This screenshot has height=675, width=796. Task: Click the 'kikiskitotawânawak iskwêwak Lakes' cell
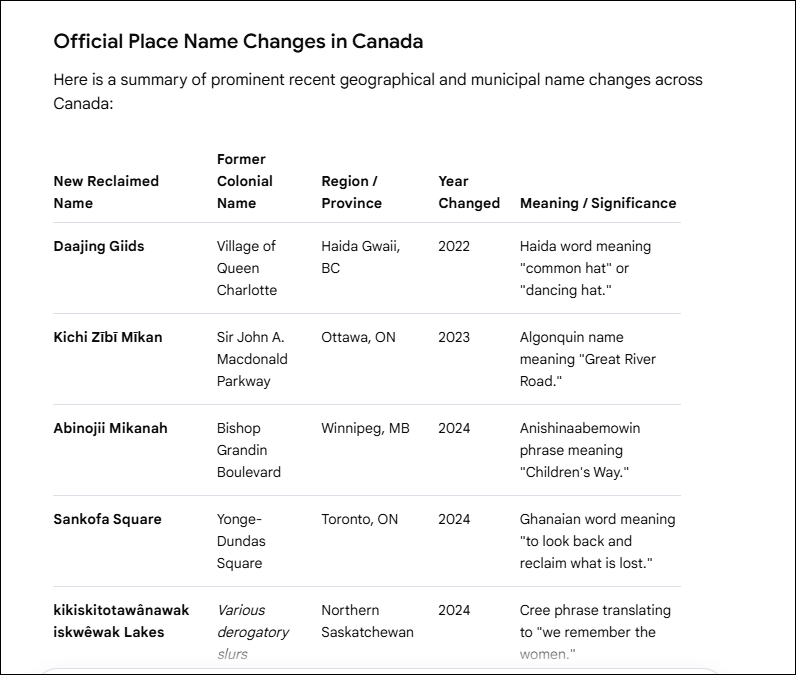121,621
